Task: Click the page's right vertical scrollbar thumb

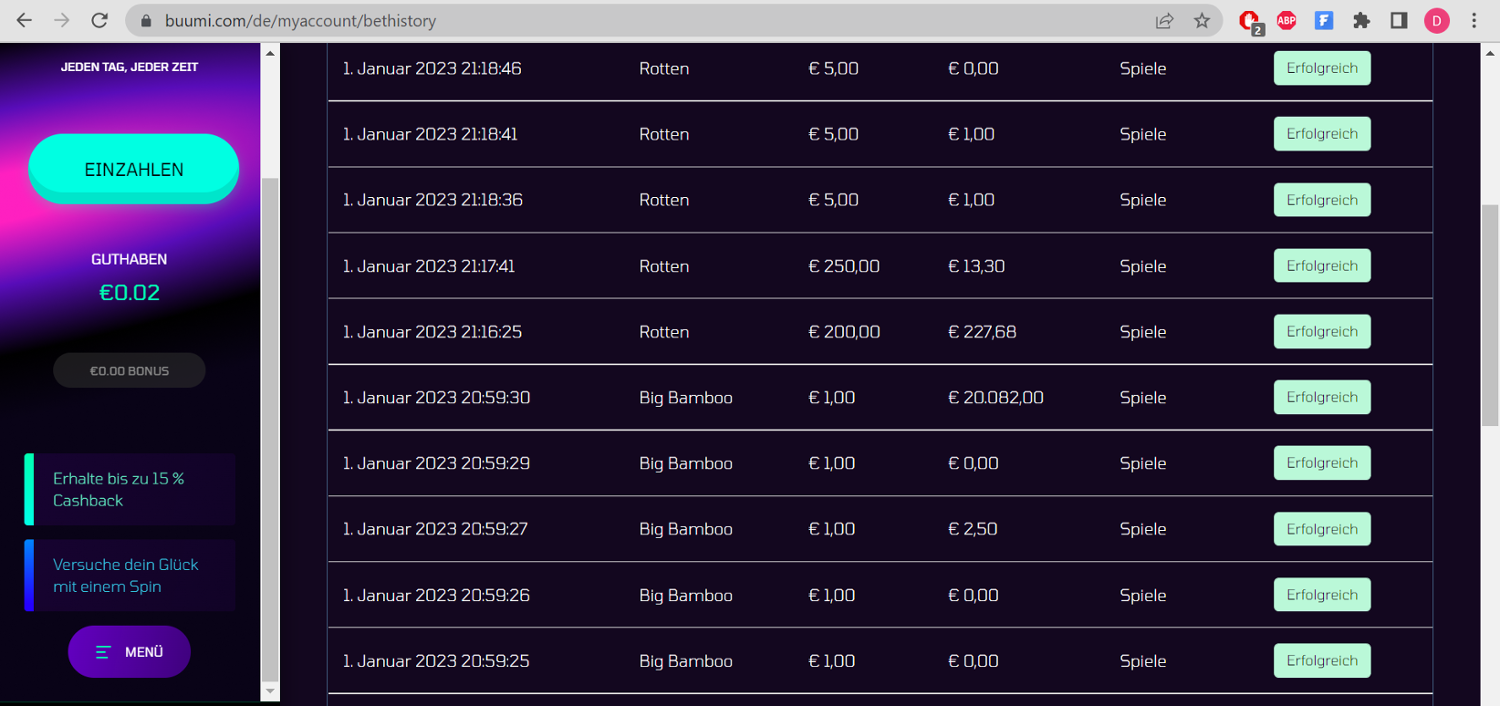Action: 1490,315
